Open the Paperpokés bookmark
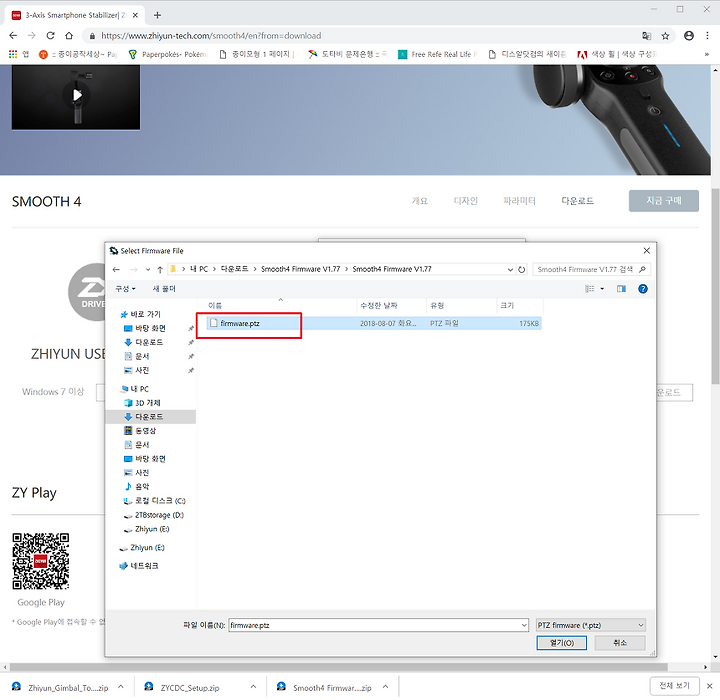The width and height of the screenshot is (720, 700). point(168,54)
